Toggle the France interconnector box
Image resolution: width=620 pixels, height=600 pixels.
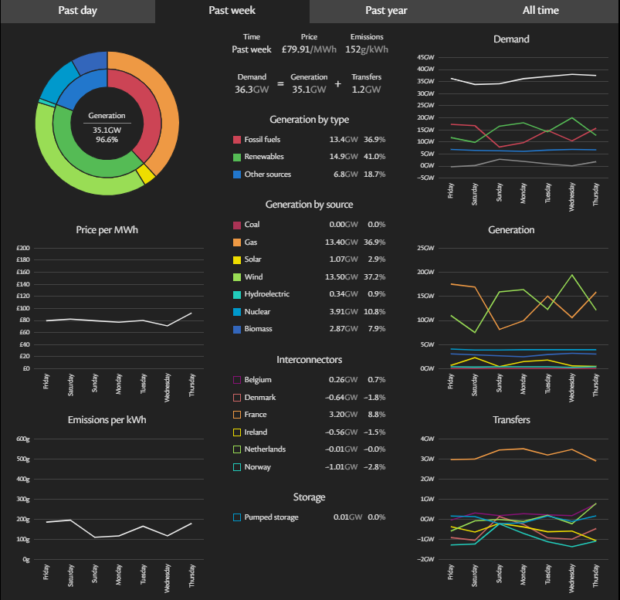[237, 414]
